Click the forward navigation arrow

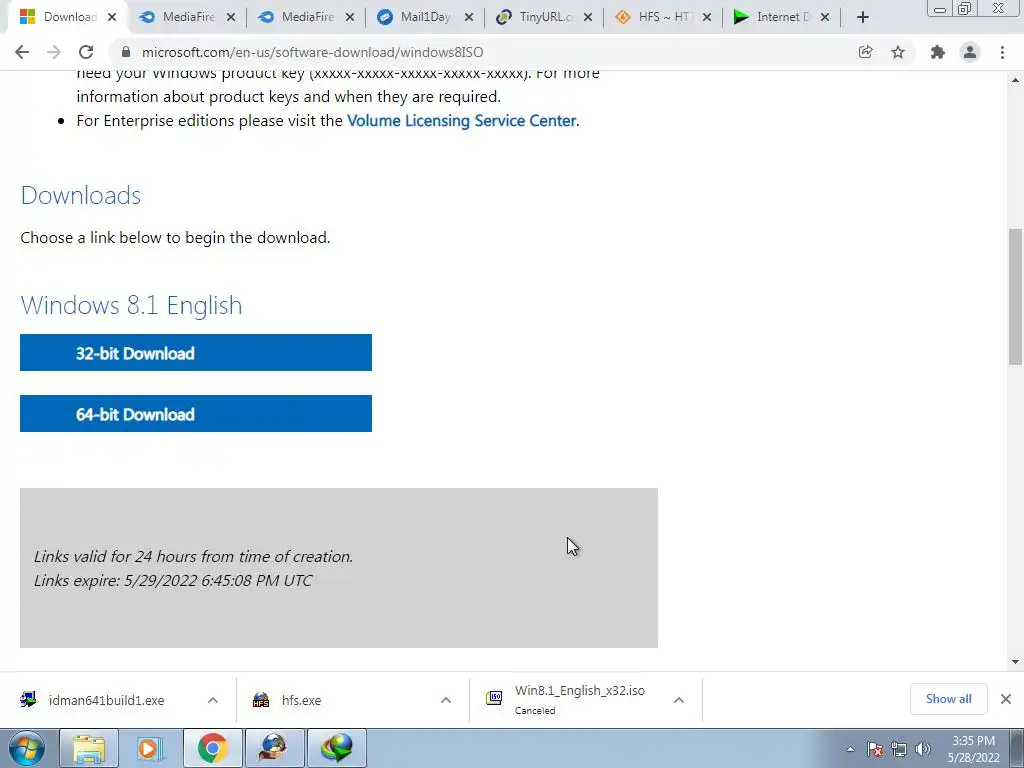tap(54, 52)
